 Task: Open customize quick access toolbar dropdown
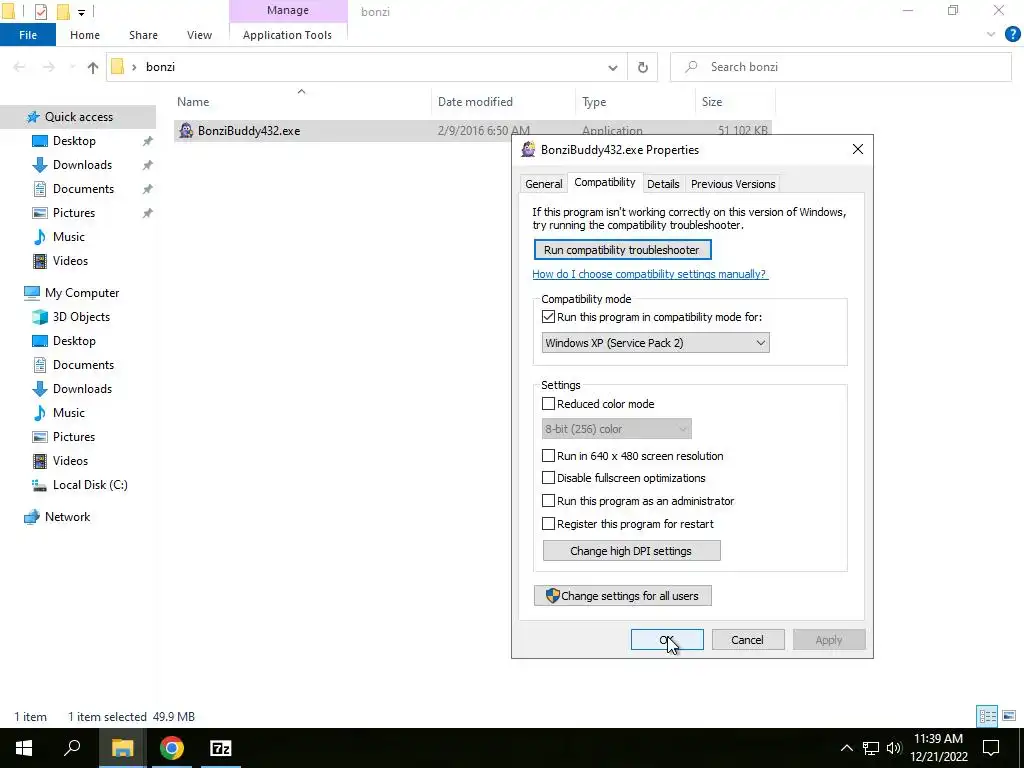[x=82, y=12]
